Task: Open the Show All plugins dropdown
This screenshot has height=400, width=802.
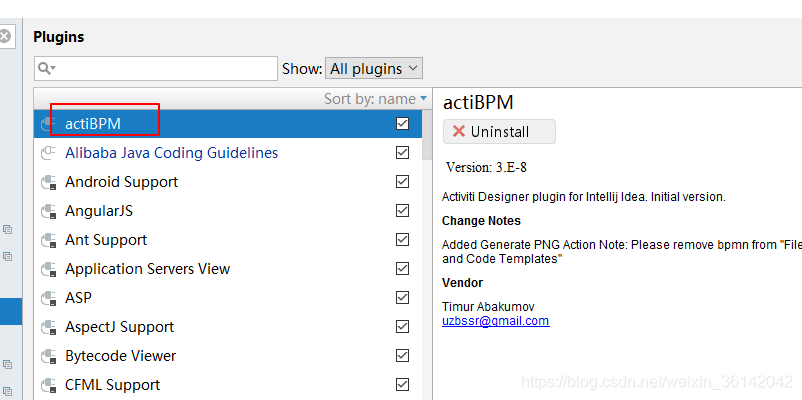Action: [x=374, y=68]
